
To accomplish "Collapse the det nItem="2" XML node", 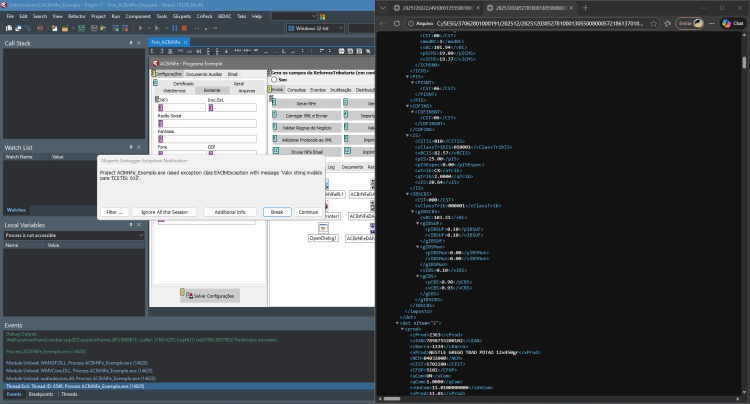I will 397,323.
